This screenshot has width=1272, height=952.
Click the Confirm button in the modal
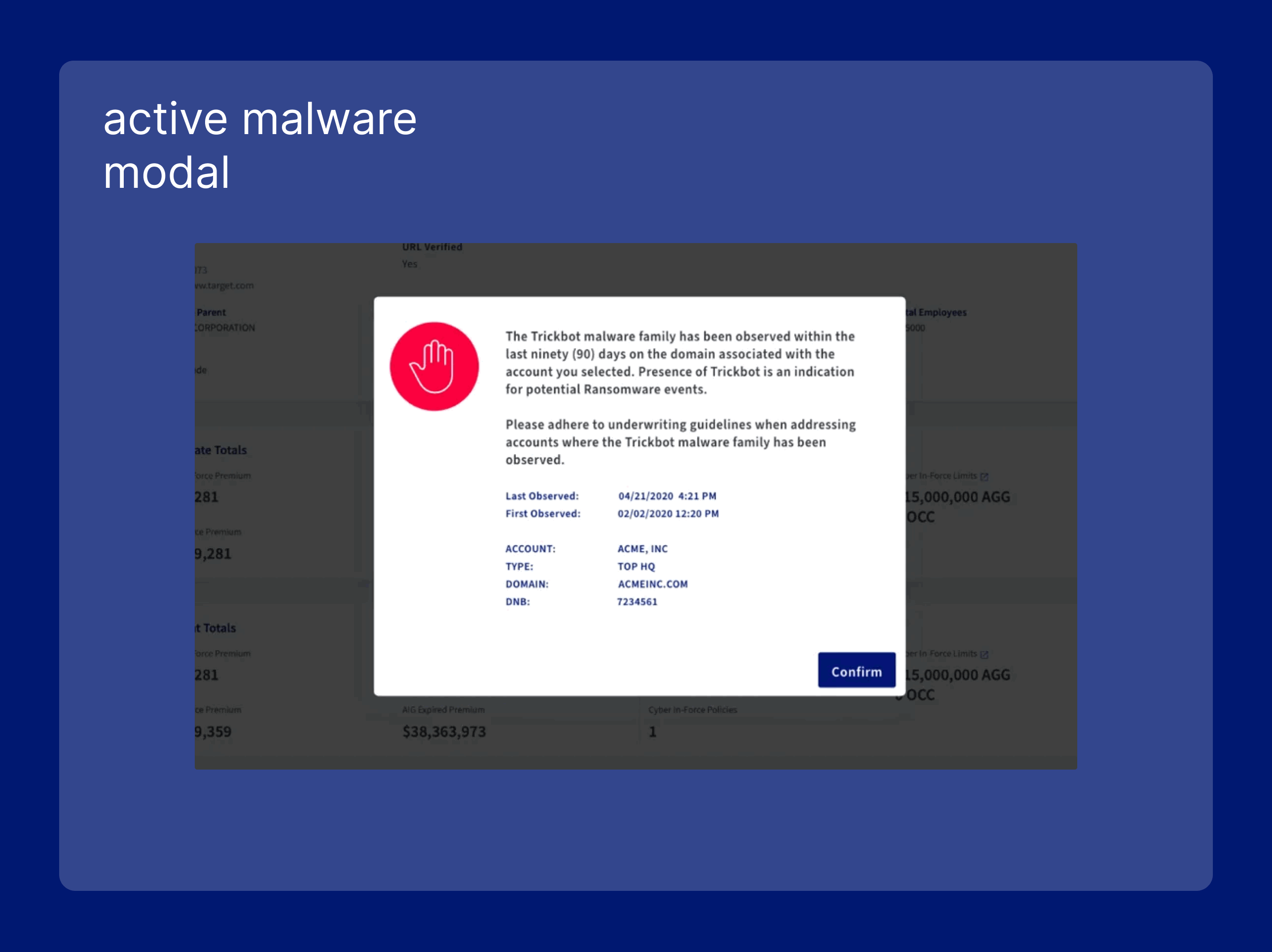point(856,670)
